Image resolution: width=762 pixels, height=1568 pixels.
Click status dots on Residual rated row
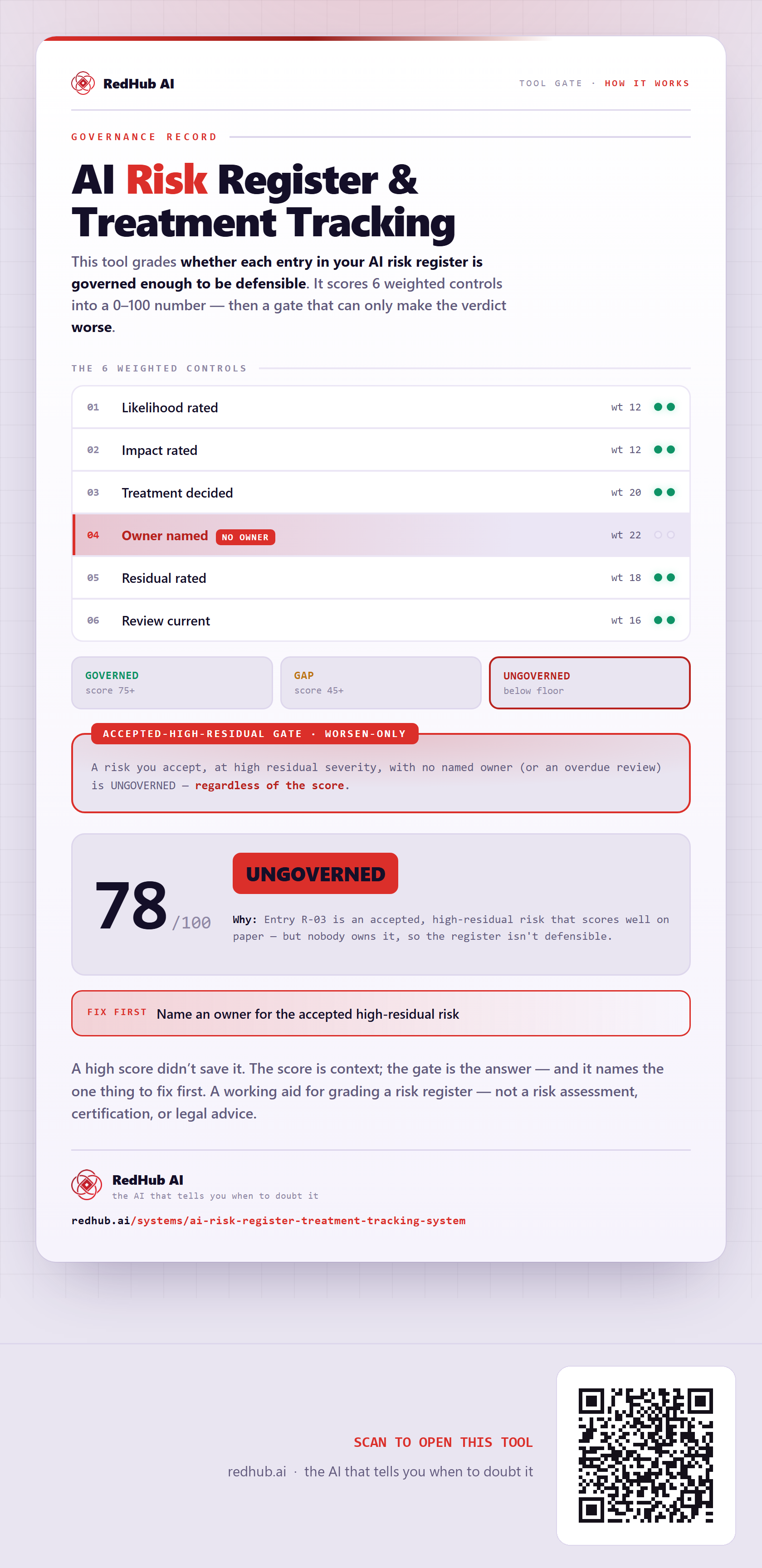tap(664, 578)
